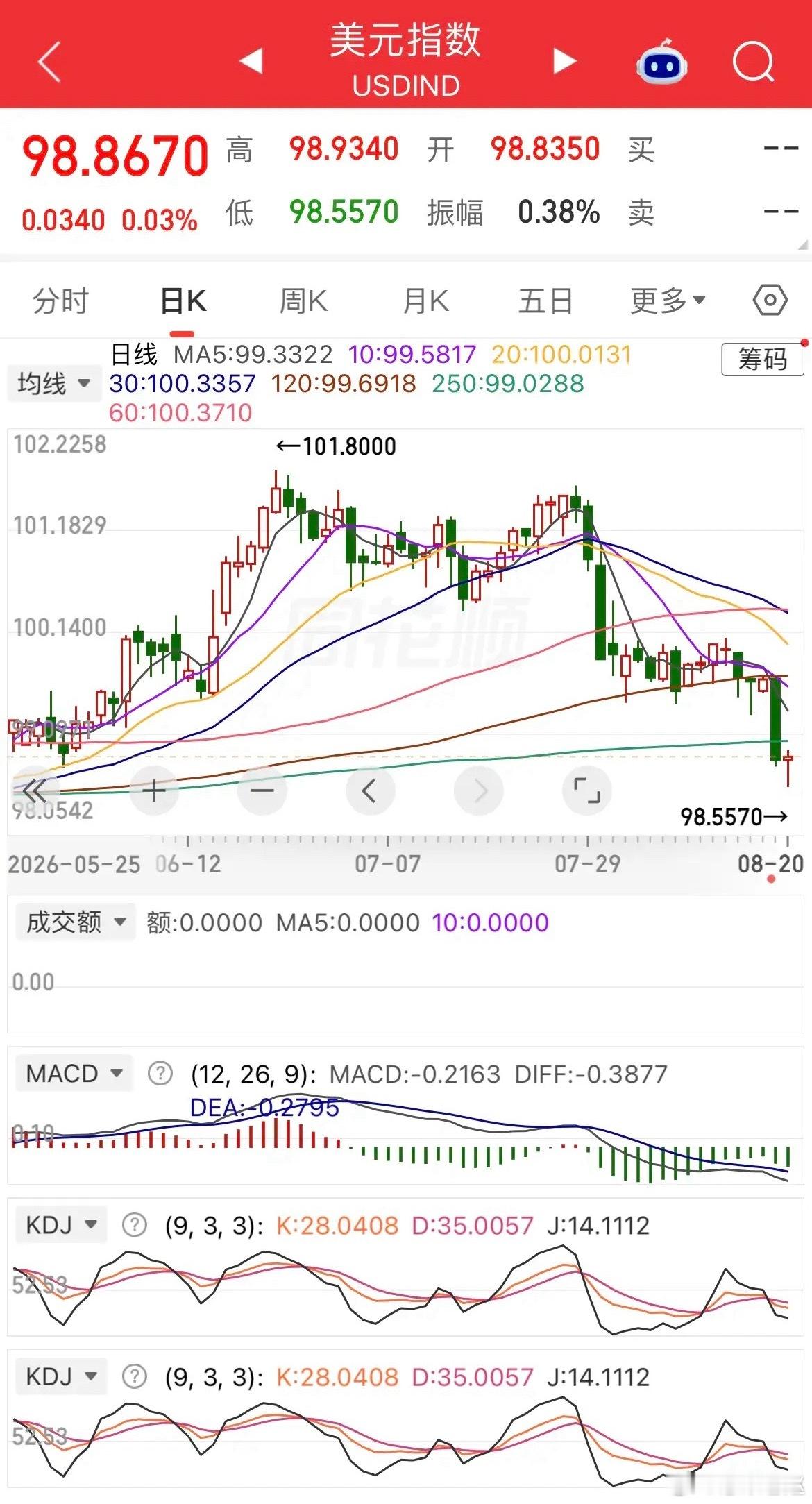Open the 更多 period dropdown
The width and height of the screenshot is (812, 1504).
[668, 301]
